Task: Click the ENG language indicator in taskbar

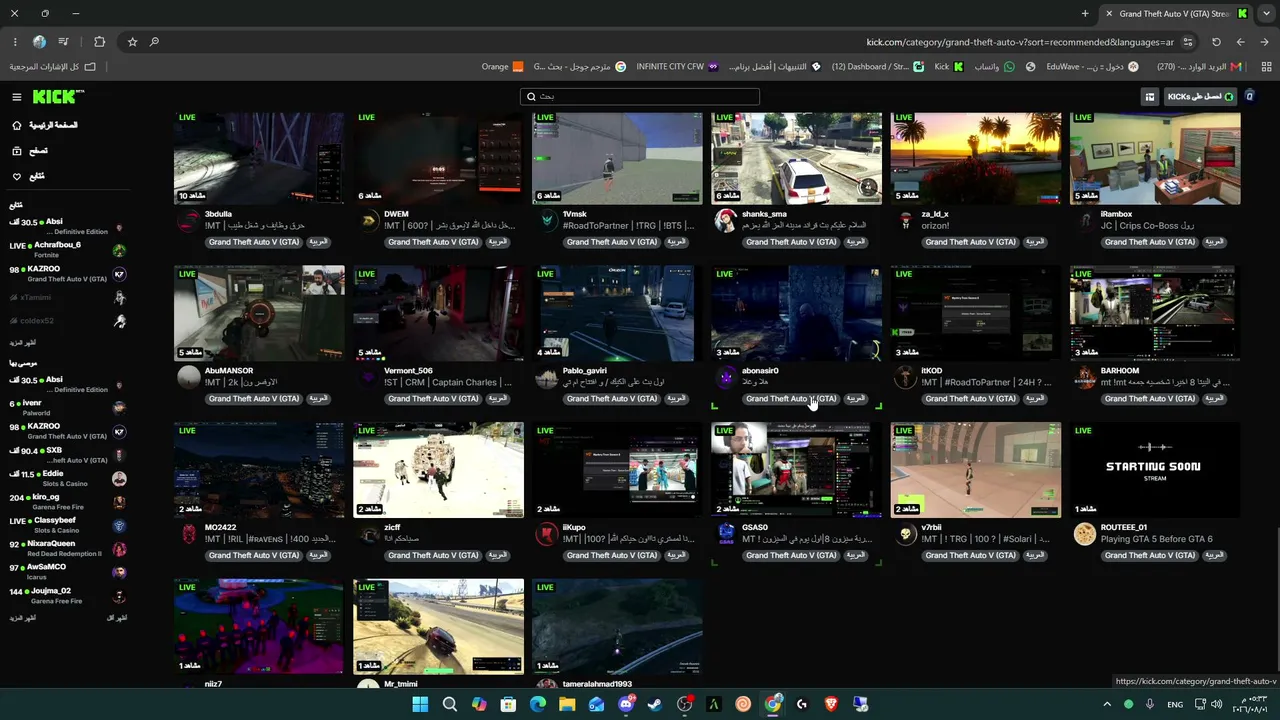Action: click(x=1175, y=704)
